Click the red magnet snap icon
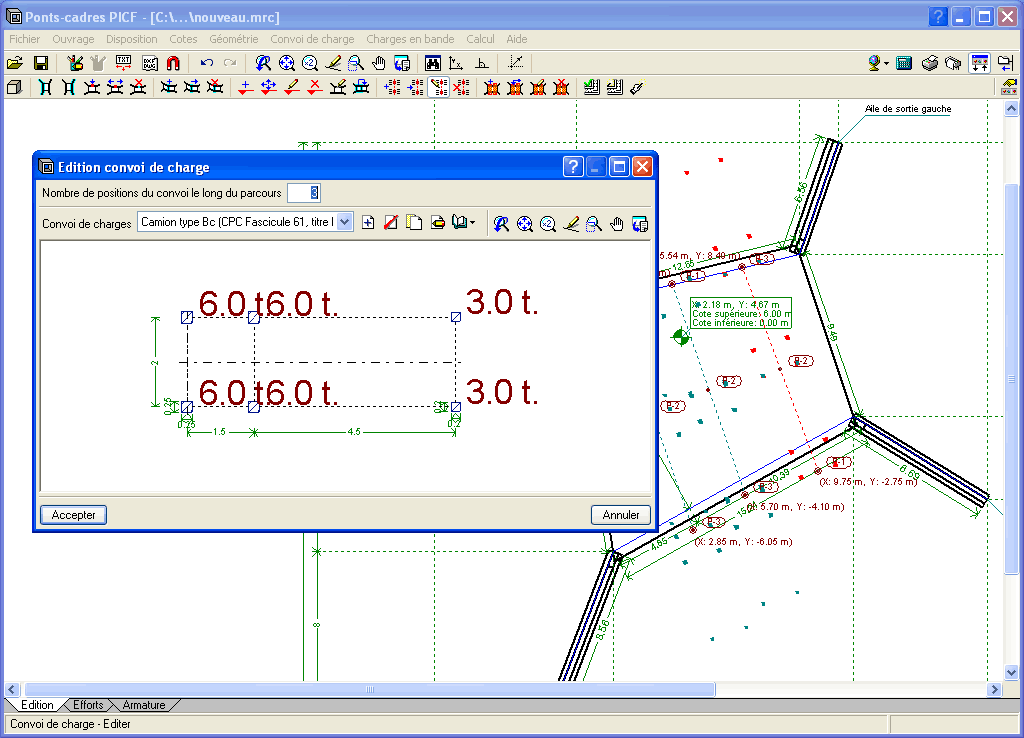Viewport: 1024px width, 738px height. click(172, 63)
